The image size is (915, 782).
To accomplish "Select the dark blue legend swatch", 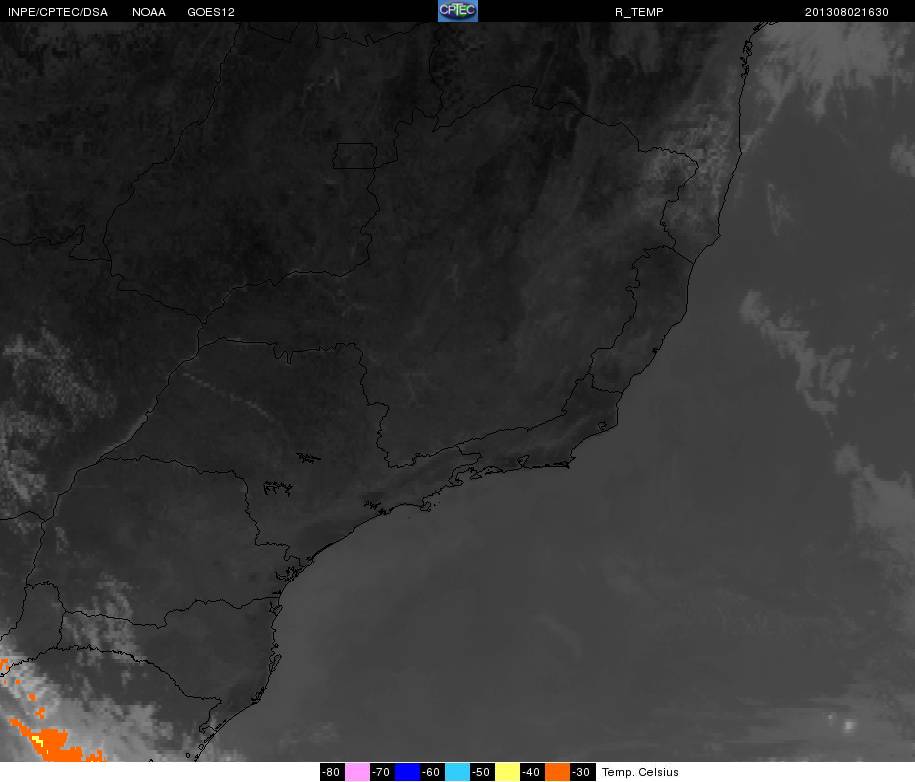I will [x=407, y=772].
